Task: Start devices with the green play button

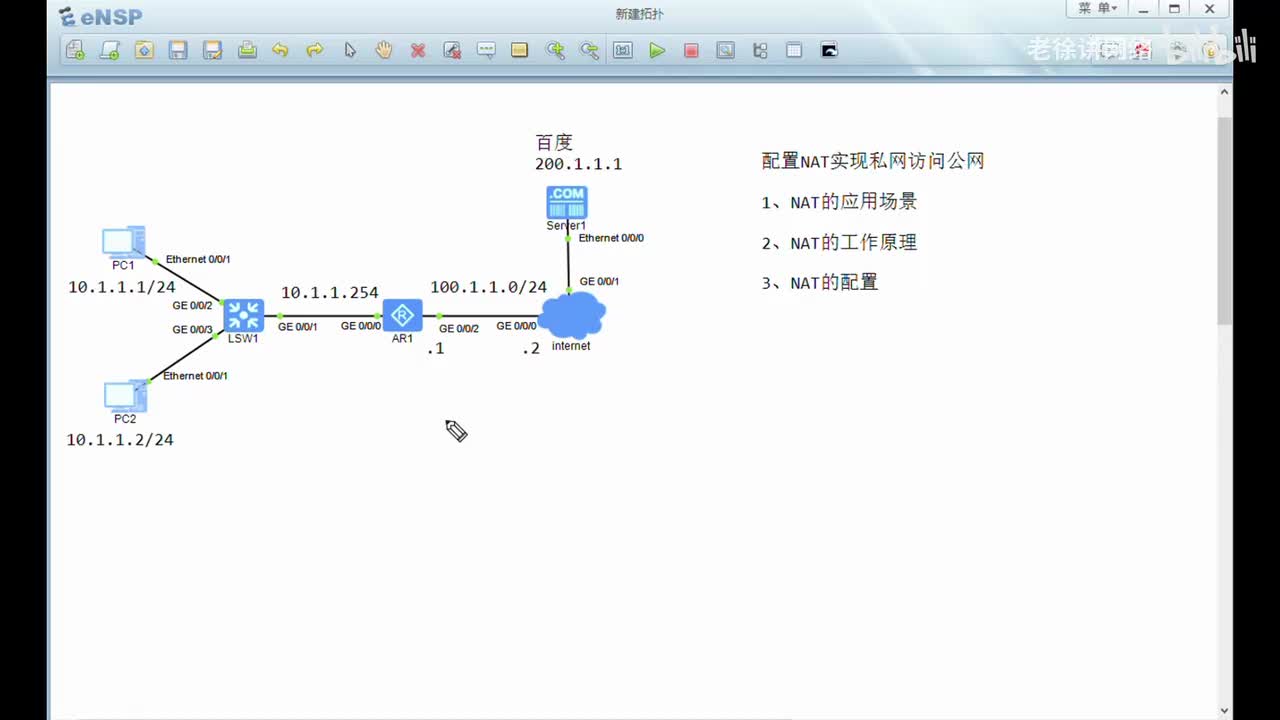Action: point(657,50)
